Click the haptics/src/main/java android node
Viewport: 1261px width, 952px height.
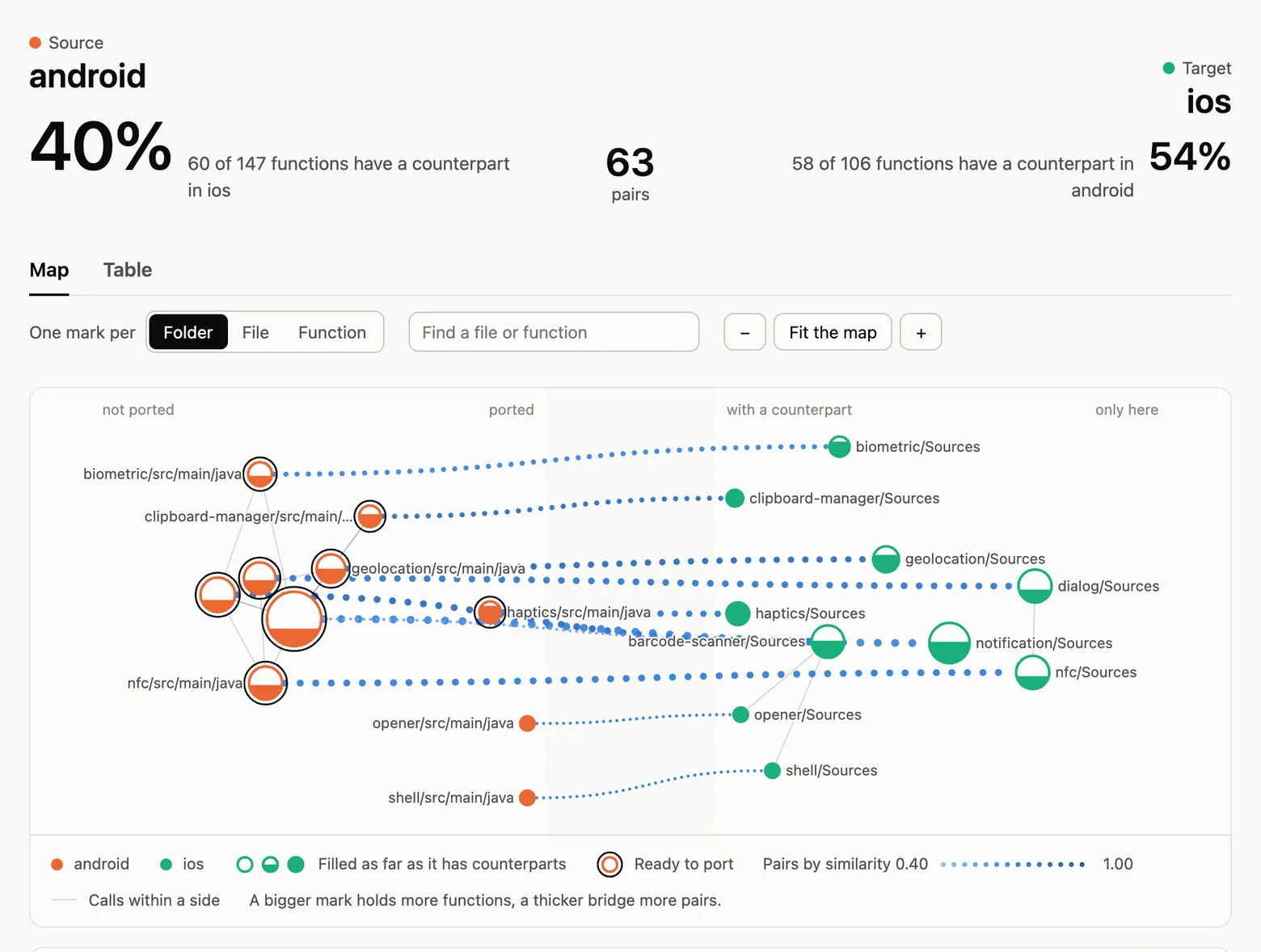(x=490, y=613)
